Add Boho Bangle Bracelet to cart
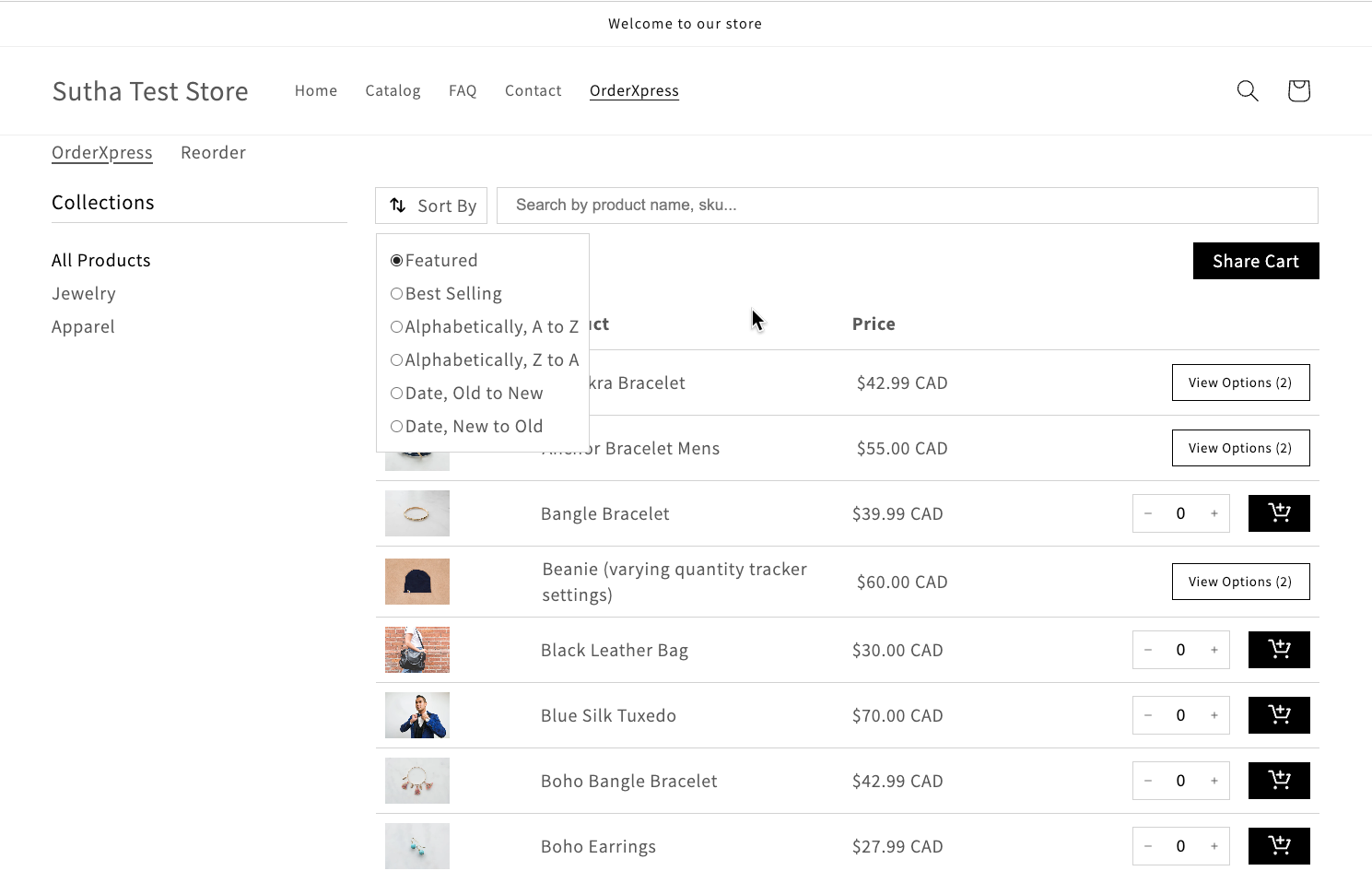 (x=1278, y=781)
